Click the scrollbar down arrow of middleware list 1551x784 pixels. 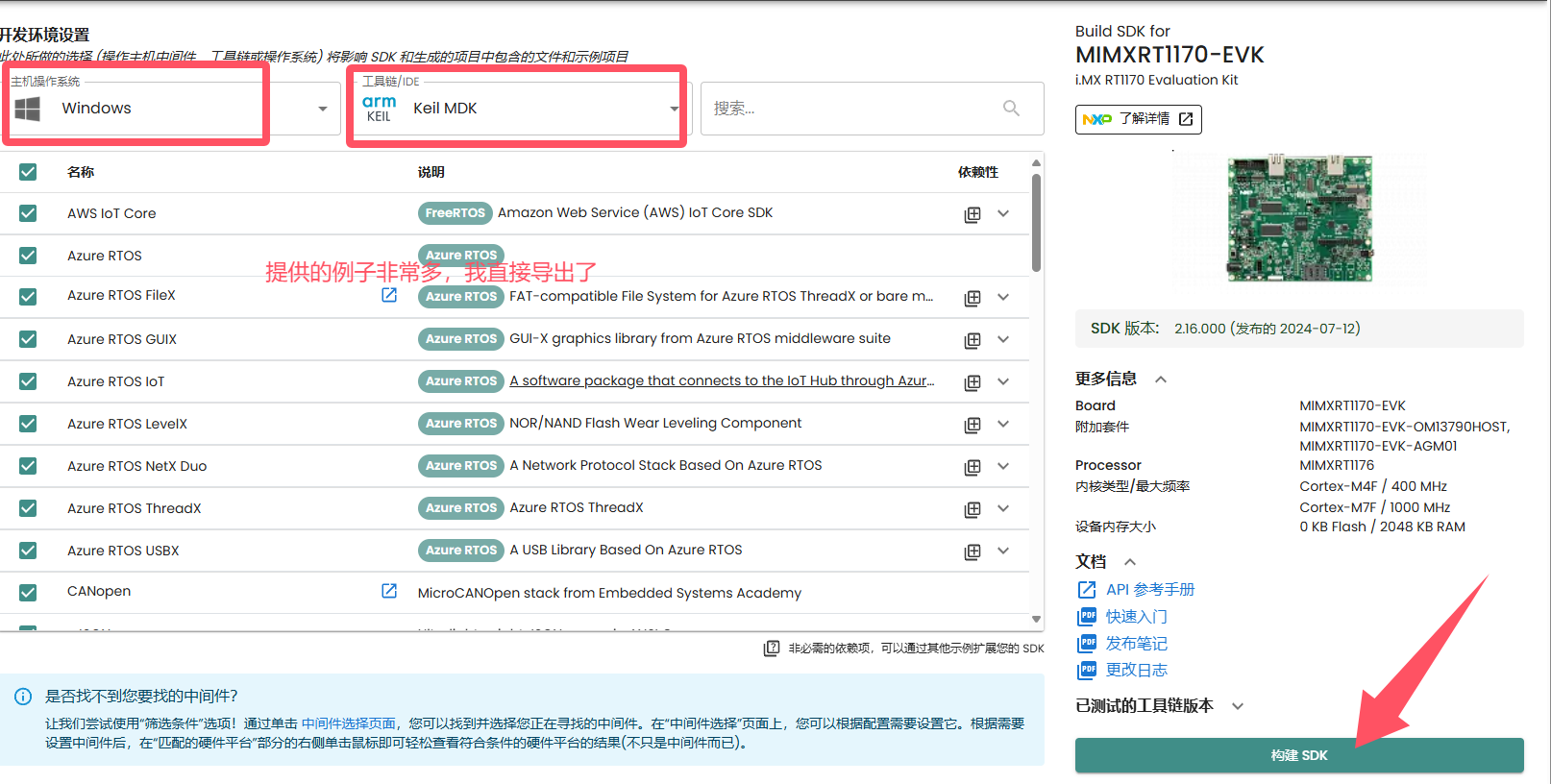pyautogui.click(x=1036, y=620)
